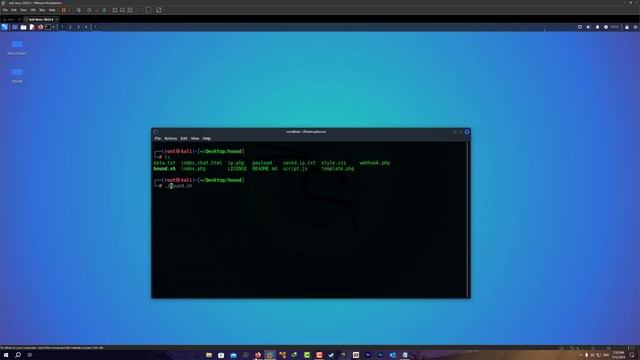The image size is (640, 360).
Task: Click webhook.php in the terminal output
Action: click(375, 163)
